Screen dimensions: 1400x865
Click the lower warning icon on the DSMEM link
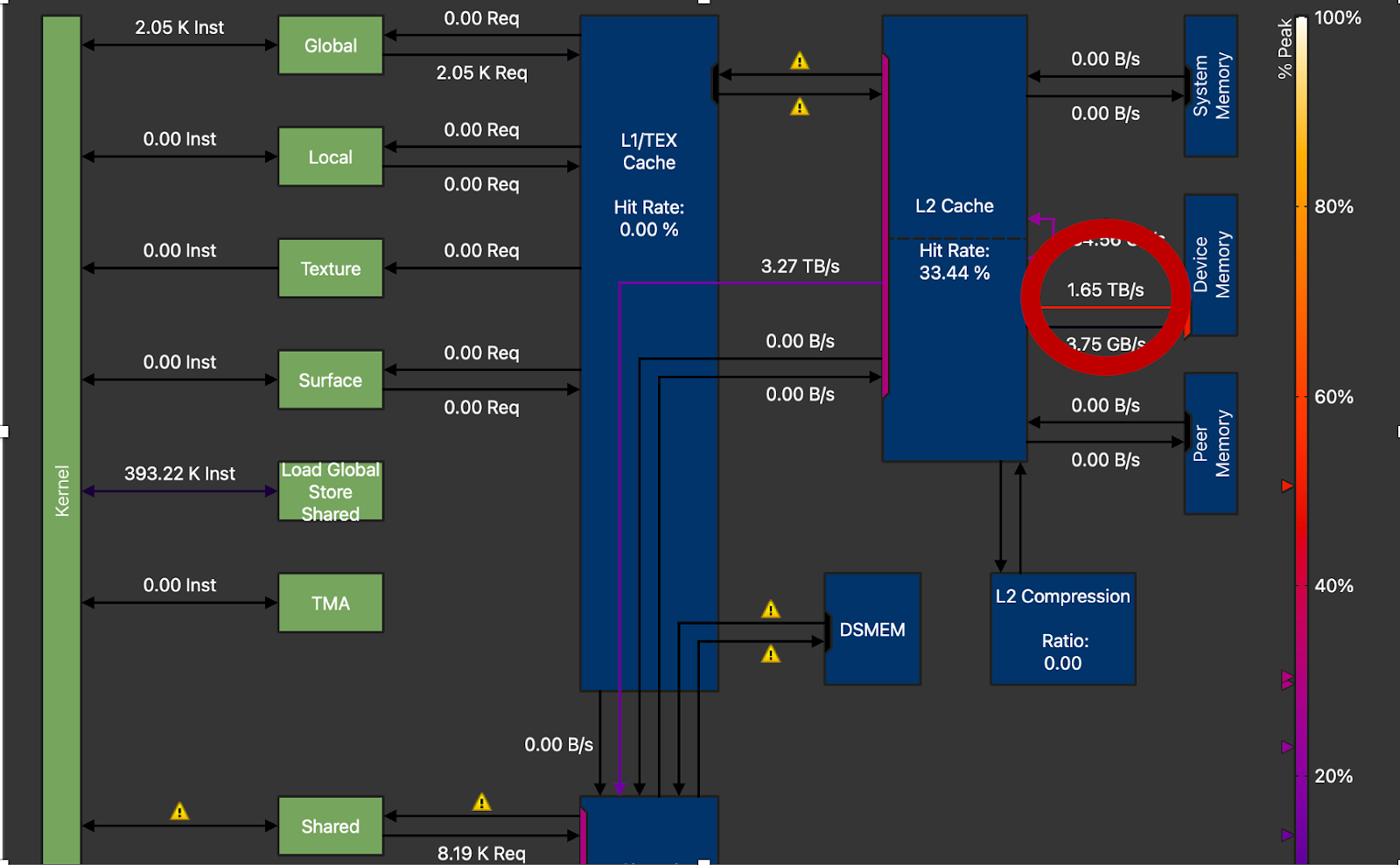[771, 653]
